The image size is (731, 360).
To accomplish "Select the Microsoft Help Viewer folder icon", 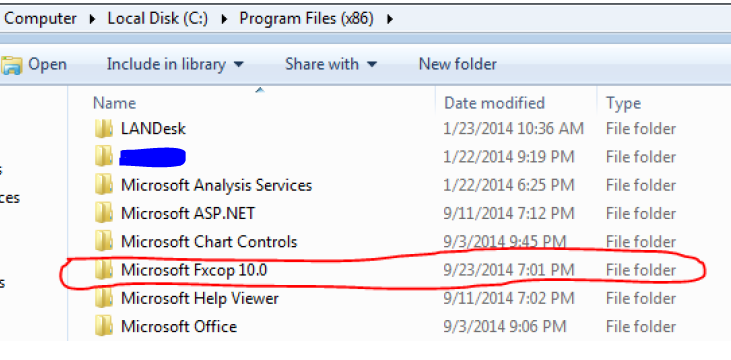I will (103, 298).
